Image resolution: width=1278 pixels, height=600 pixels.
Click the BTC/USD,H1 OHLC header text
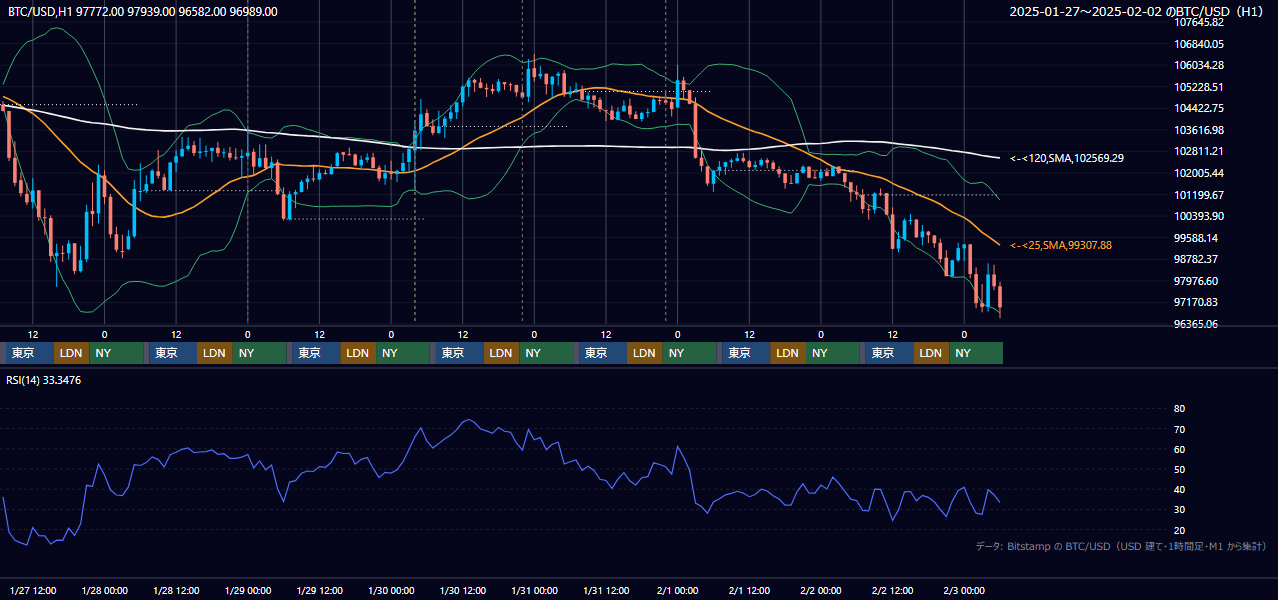[143, 11]
